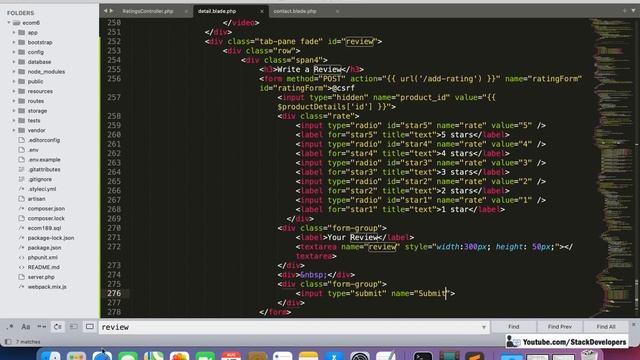Open the find history dropdown arrow
The image size is (640, 360).
[x=484, y=327]
